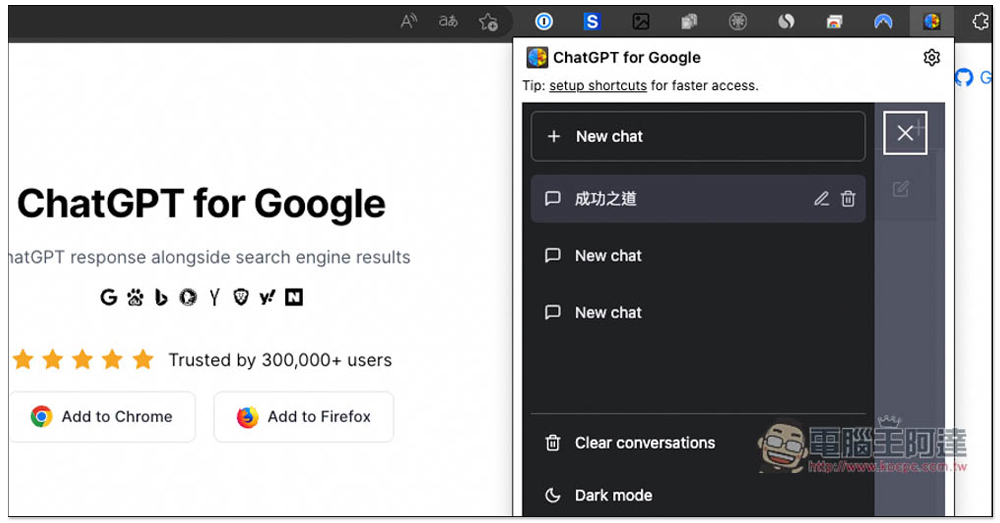Image resolution: width=1000 pixels, height=523 pixels.
Task: Click the ChatGPT for Google toolbar extension icon
Action: [x=932, y=22]
